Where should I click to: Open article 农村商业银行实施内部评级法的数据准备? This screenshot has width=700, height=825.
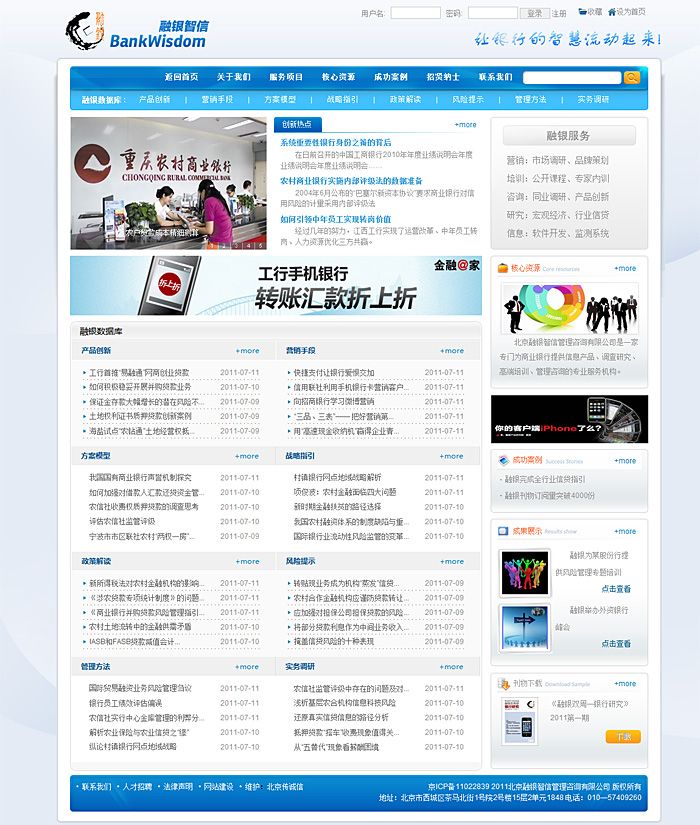pyautogui.click(x=351, y=180)
